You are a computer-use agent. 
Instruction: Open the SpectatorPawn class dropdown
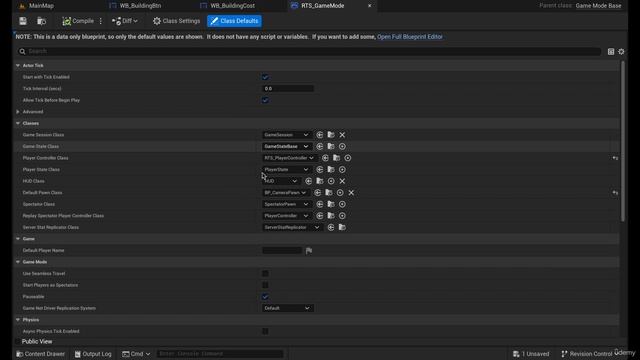(286, 204)
